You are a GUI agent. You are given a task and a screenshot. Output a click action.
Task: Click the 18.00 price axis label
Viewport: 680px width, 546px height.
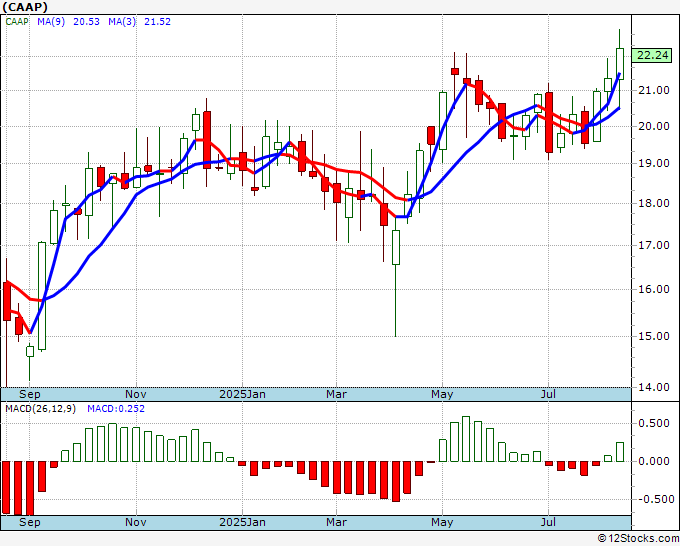click(654, 203)
